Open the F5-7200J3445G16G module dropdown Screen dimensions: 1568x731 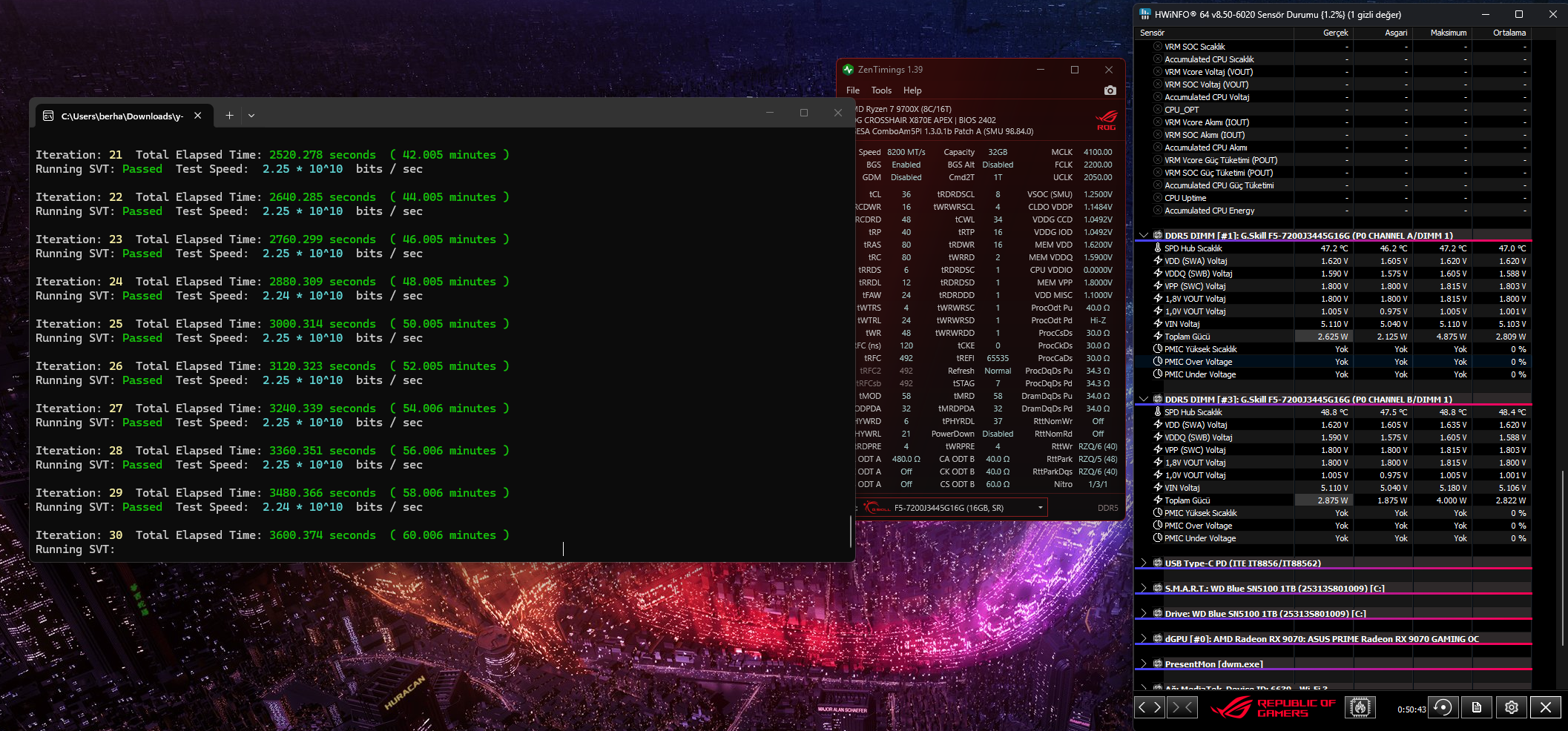[1041, 508]
